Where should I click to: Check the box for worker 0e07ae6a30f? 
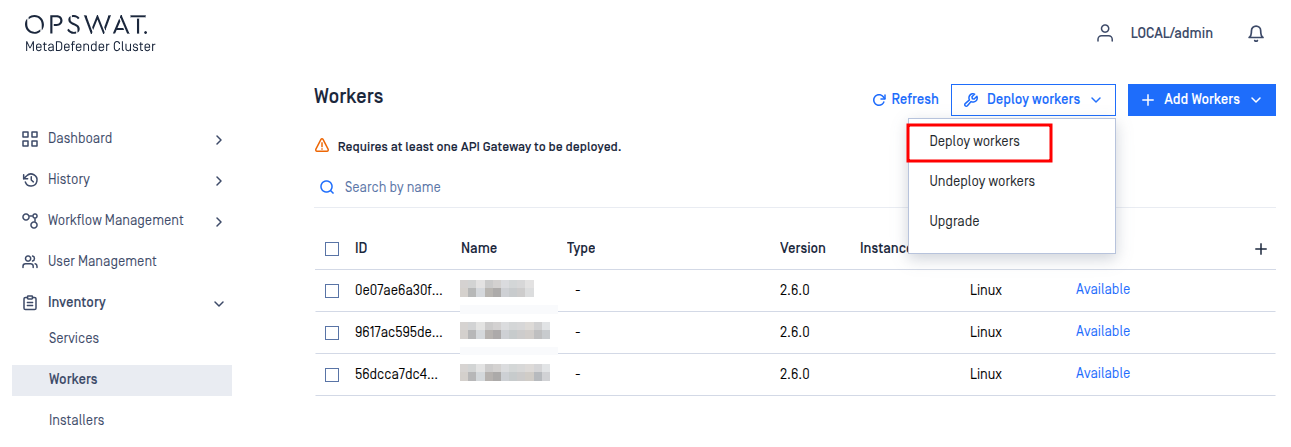point(332,291)
